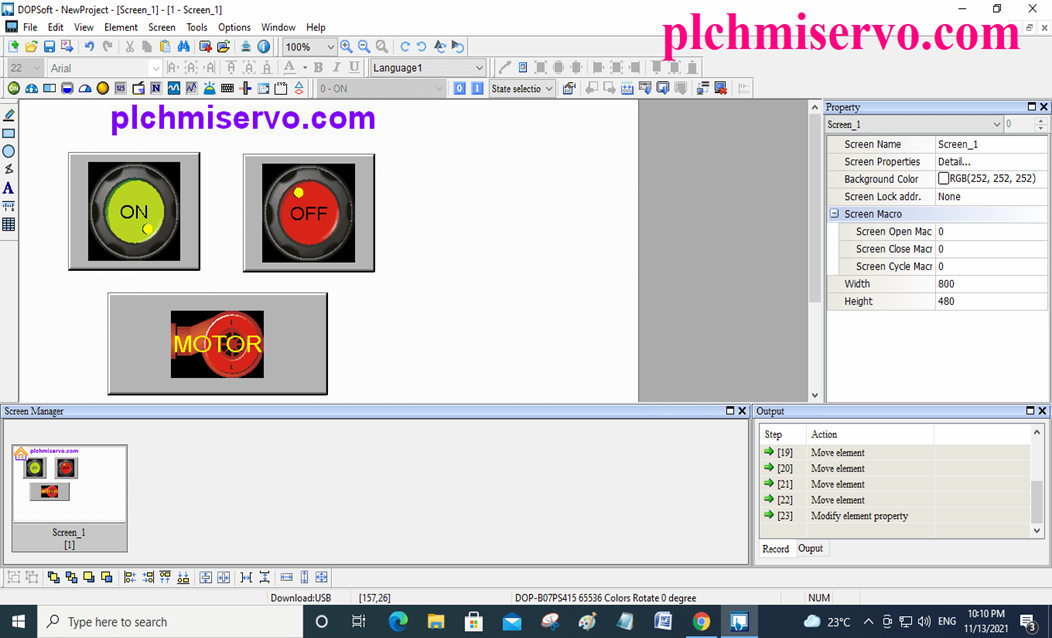This screenshot has height=638, width=1052.
Task: Click the Bring to front layer icon
Action: [54, 577]
